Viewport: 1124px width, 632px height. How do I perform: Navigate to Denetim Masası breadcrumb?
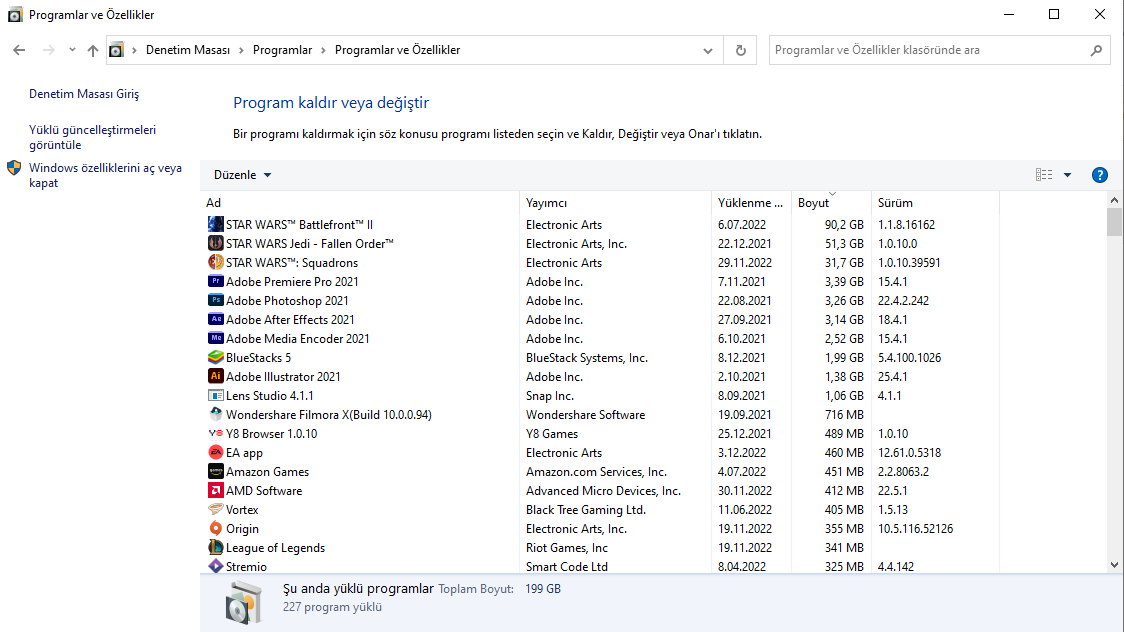pos(188,50)
